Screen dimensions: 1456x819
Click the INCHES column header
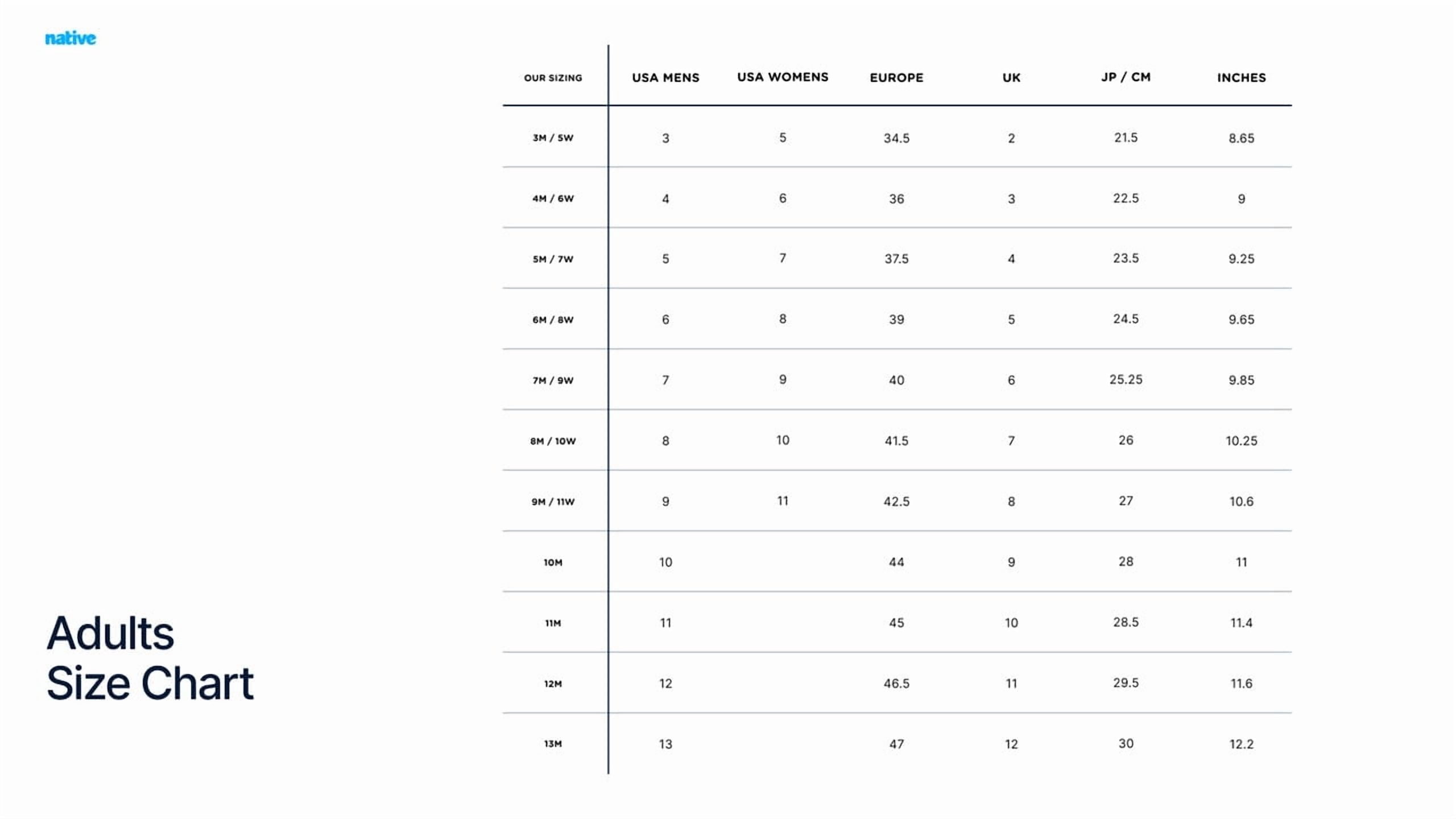1242,78
